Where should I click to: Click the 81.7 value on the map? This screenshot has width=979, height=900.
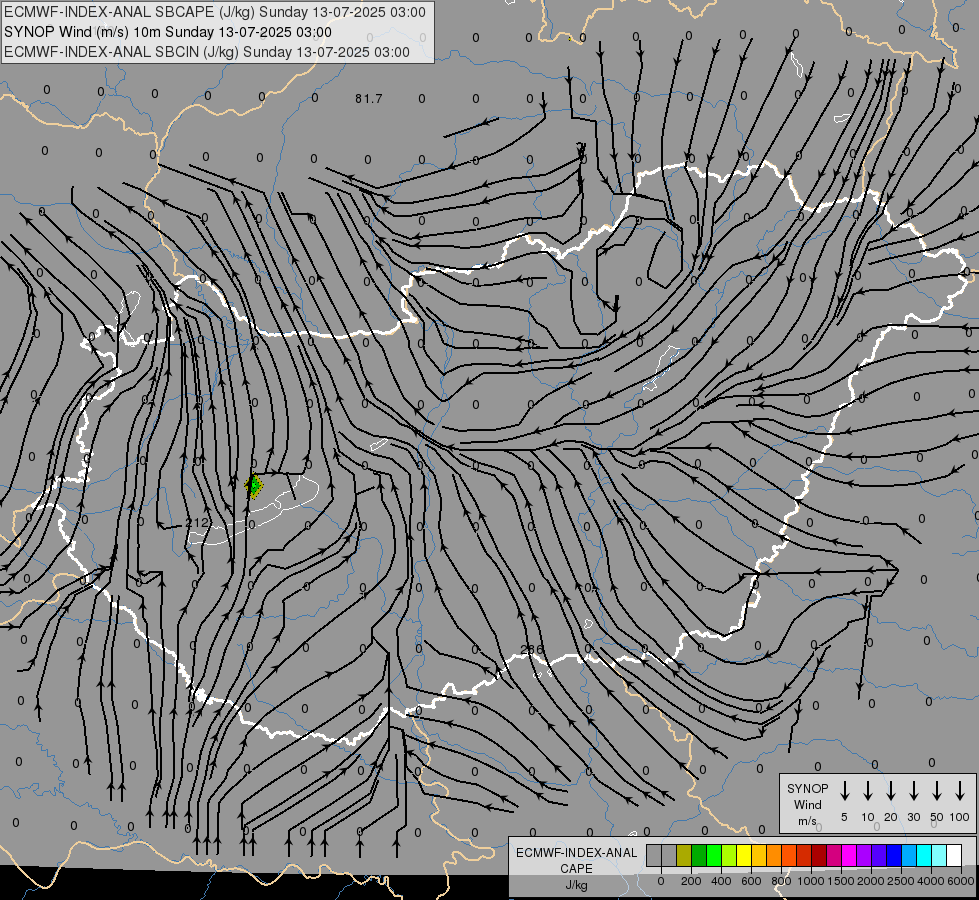(x=368, y=99)
